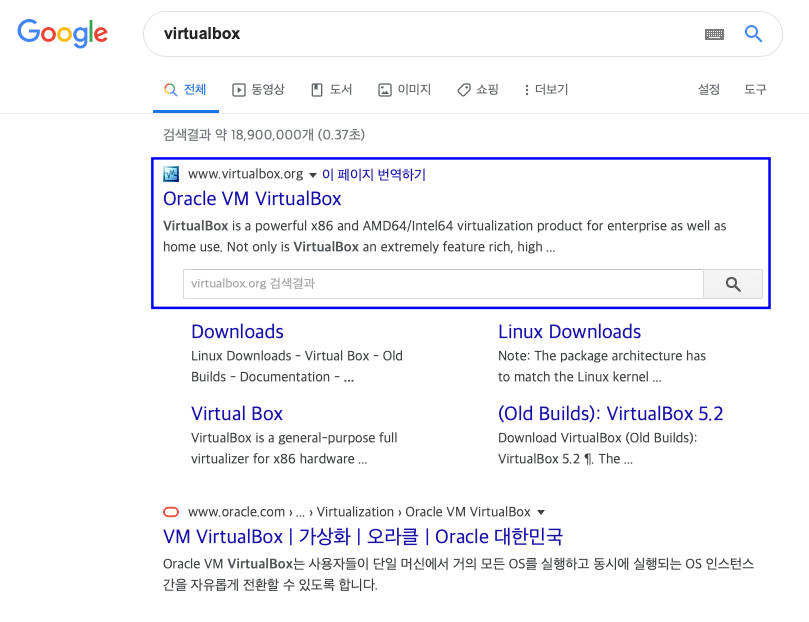Viewport: 809px width, 622px height.
Task: Open VM VirtualBox | 가상화 | 오라클 result
Action: coord(363,536)
